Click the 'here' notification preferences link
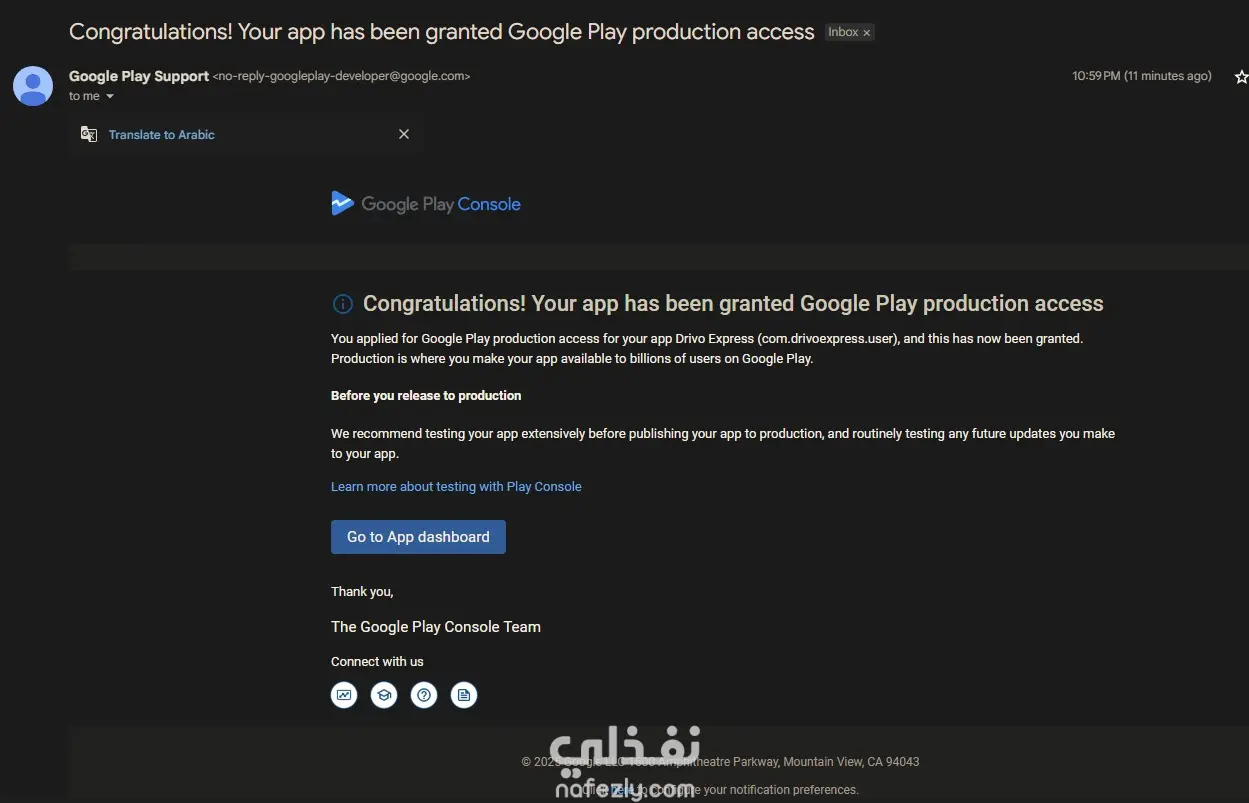The image size is (1249, 803). 622,790
